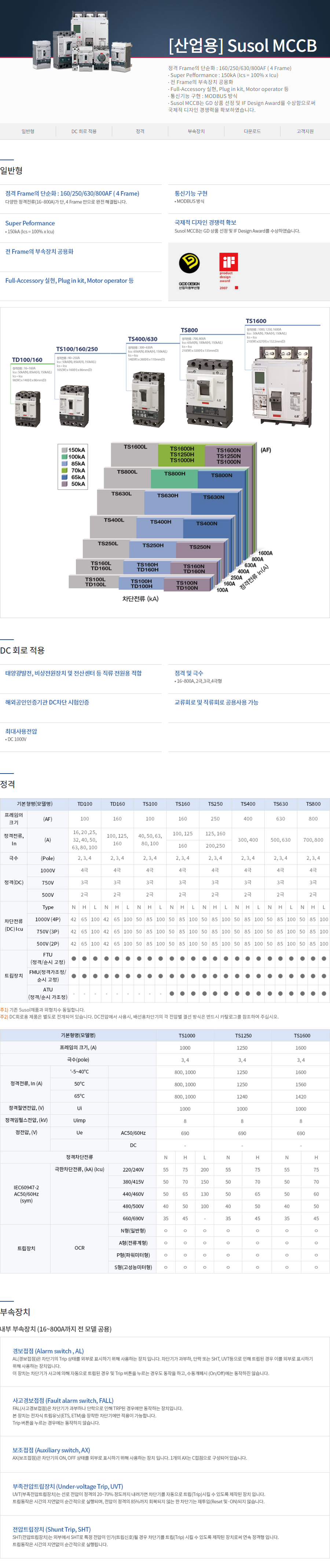
Task: Click the S형(고성능미터형) row label
Action: (133, 1267)
